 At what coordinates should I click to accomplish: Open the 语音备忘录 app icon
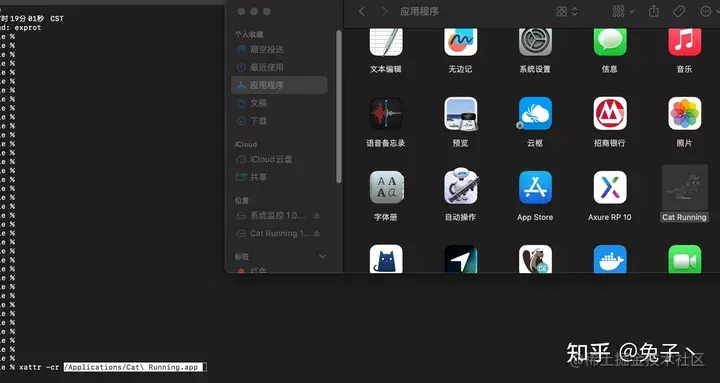pos(386,113)
